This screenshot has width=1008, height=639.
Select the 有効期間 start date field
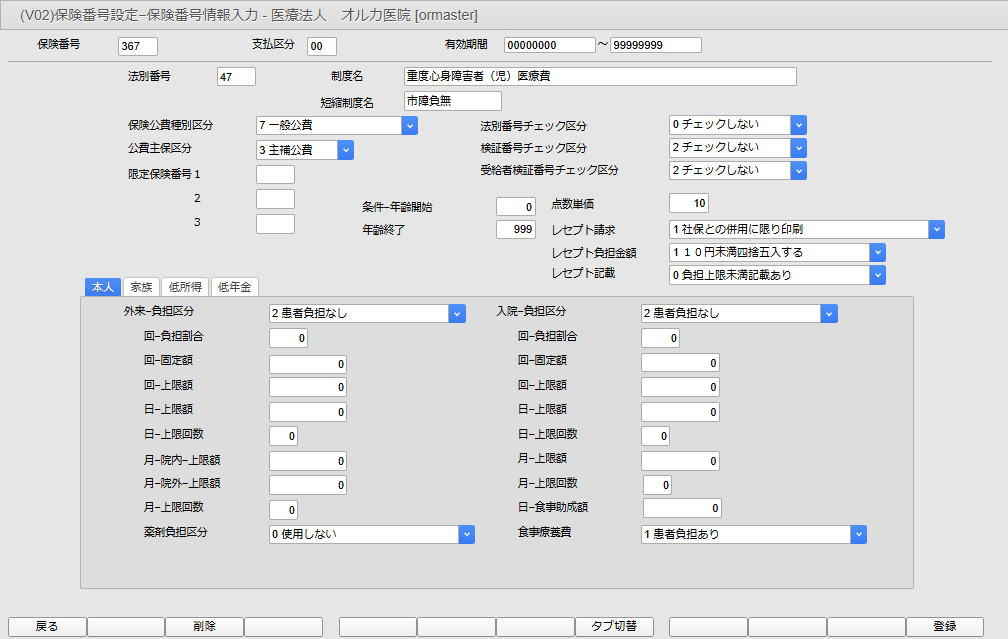550,45
